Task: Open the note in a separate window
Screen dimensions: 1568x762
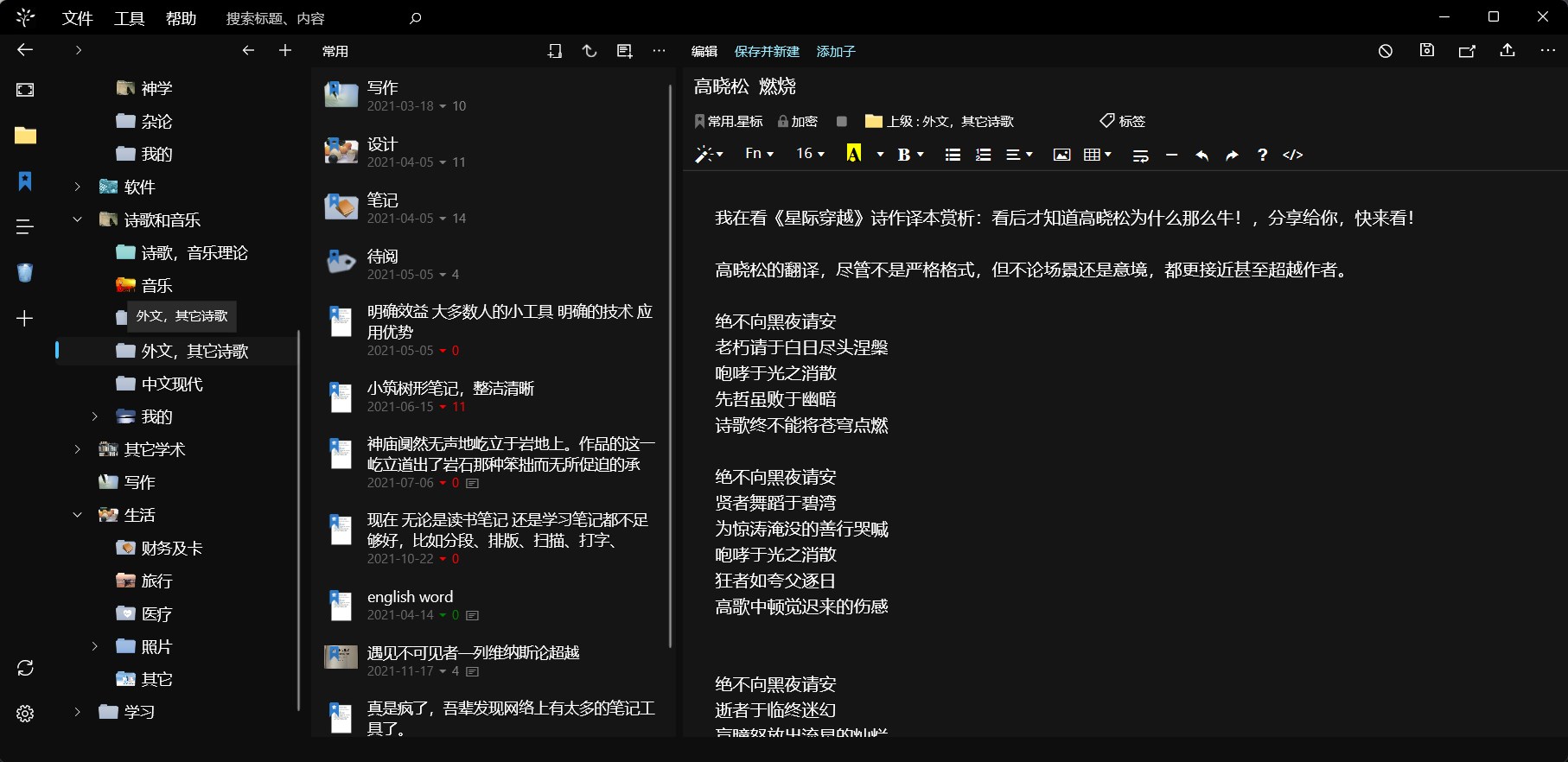Action: [x=1467, y=51]
